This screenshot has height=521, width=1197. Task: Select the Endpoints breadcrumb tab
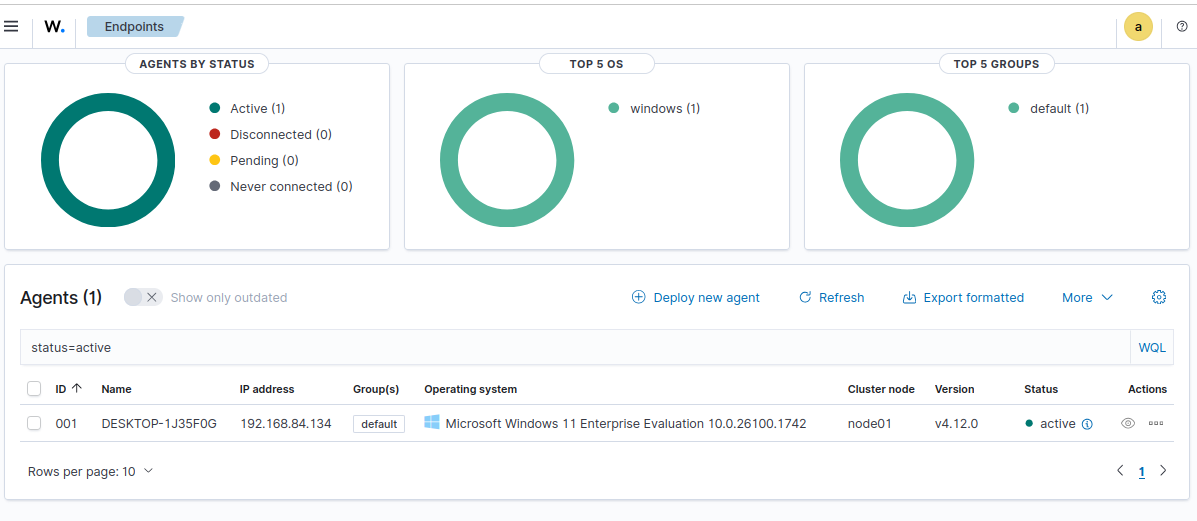(x=134, y=27)
